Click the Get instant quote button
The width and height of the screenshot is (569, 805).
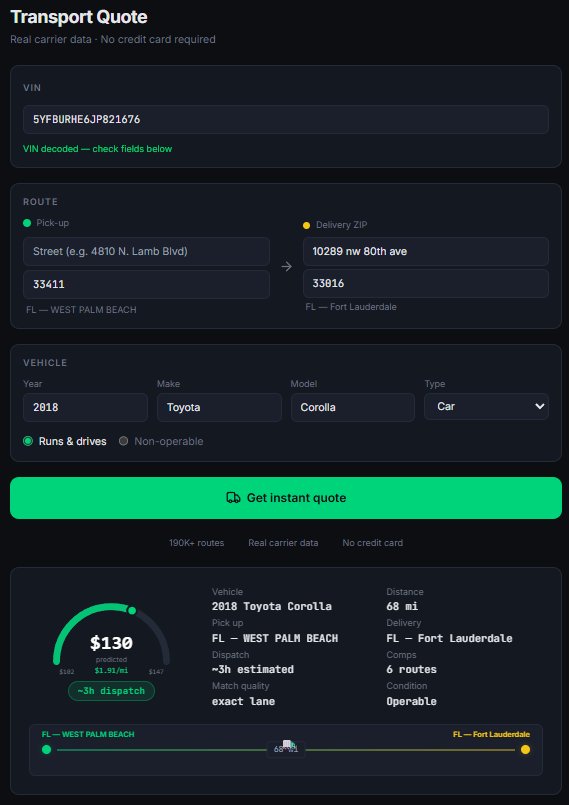(x=286, y=497)
